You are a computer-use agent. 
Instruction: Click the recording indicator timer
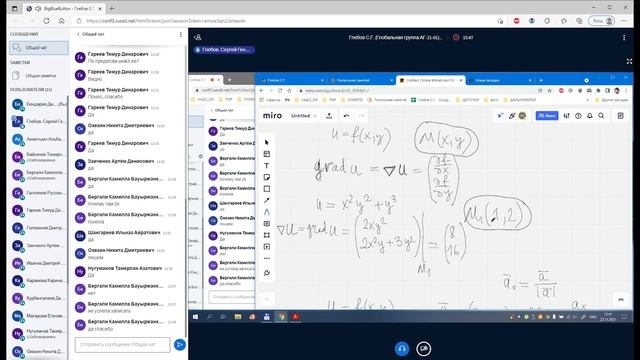[x=463, y=38]
